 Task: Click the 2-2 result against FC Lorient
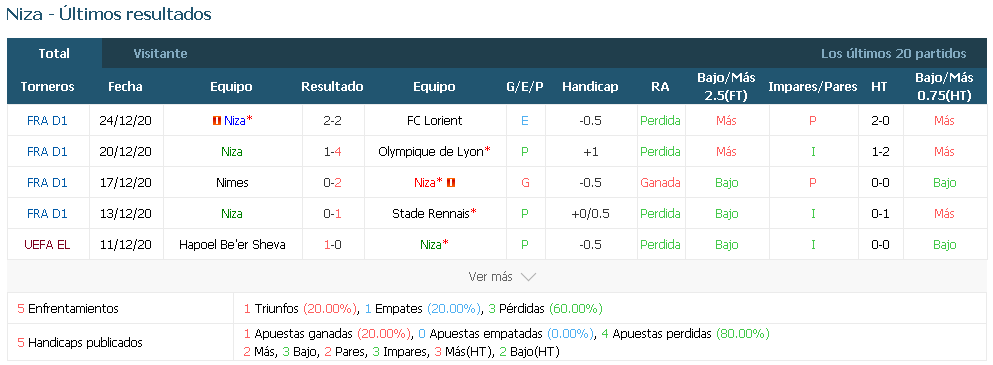[332, 120]
